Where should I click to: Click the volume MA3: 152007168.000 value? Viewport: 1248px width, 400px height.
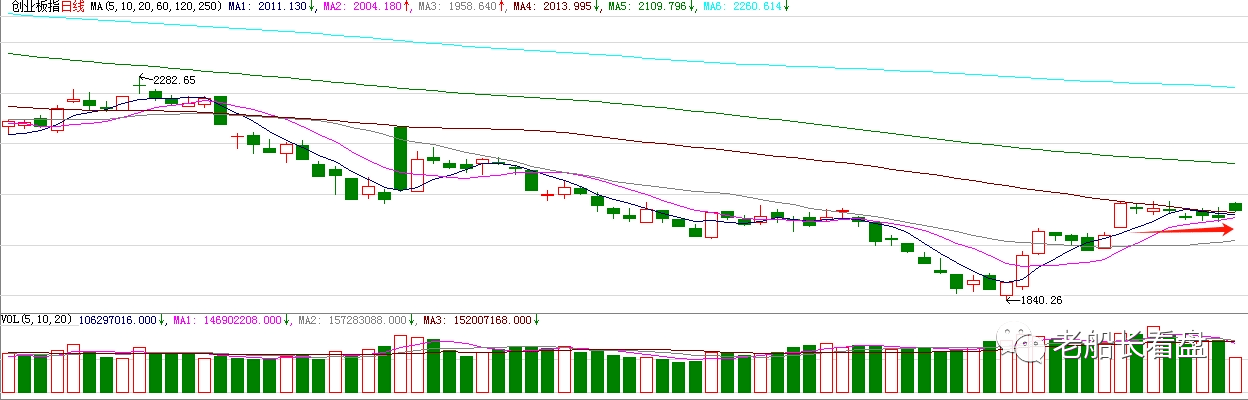[477, 321]
